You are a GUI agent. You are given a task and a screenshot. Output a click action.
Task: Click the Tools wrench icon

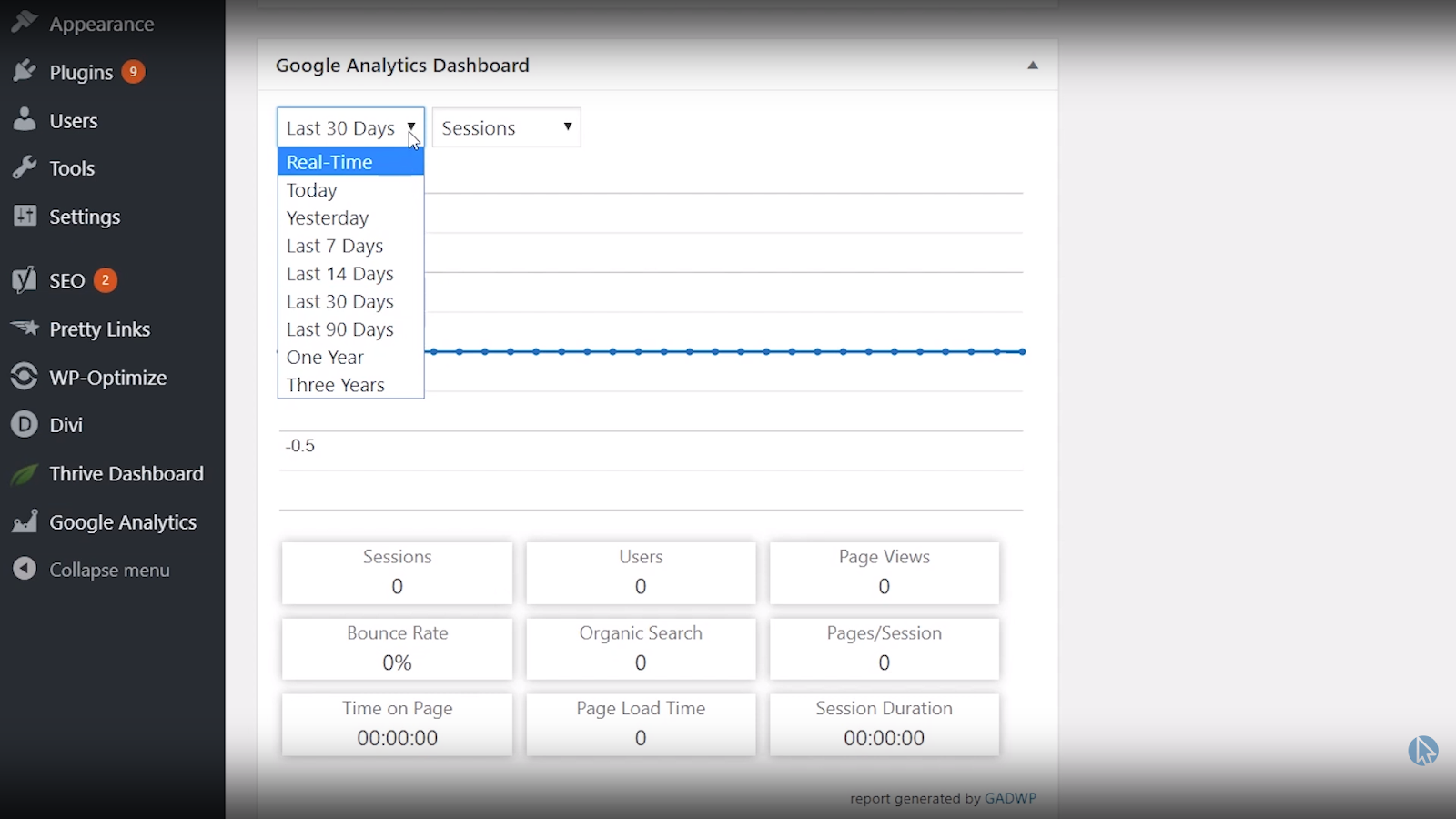(x=25, y=167)
